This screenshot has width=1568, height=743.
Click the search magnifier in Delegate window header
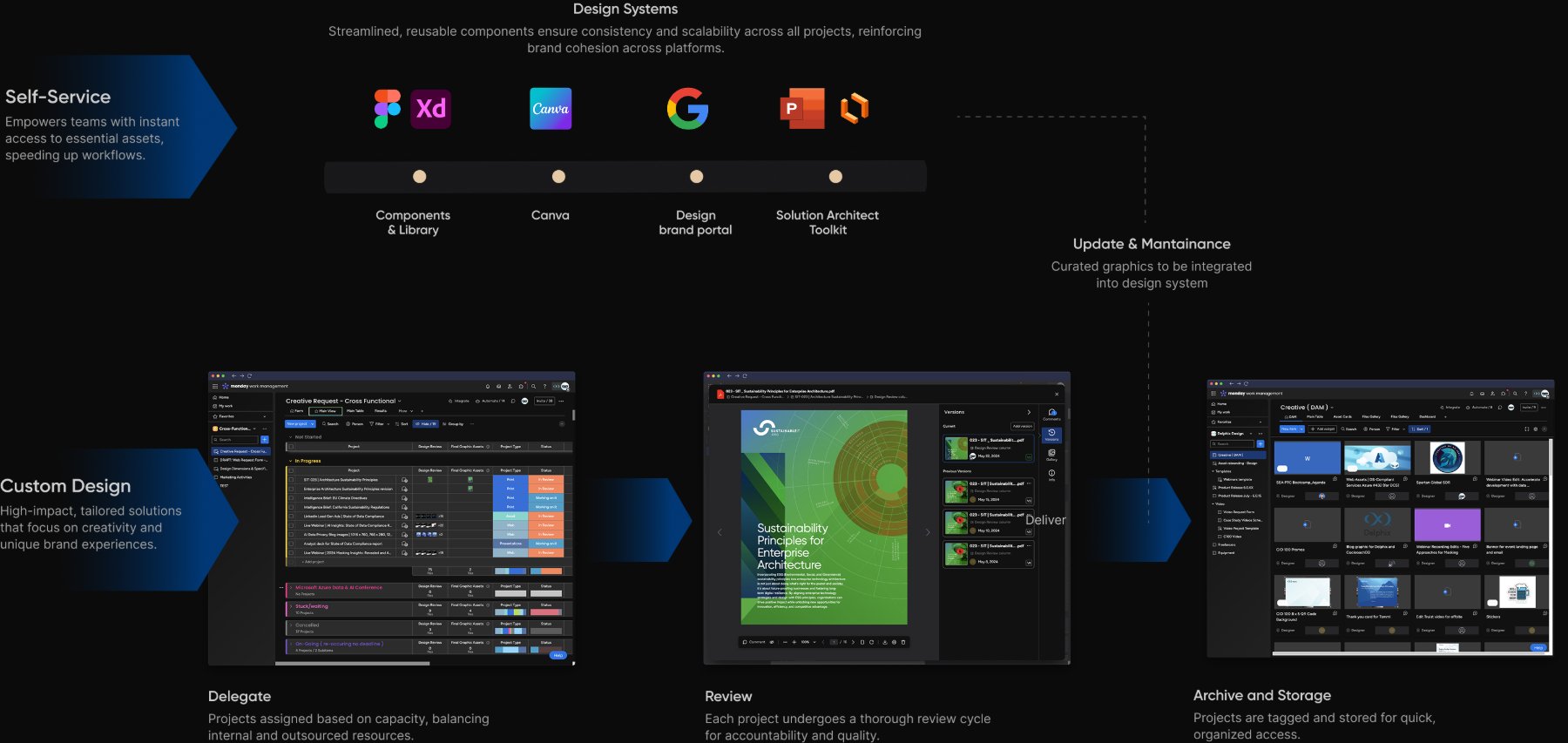point(533,387)
